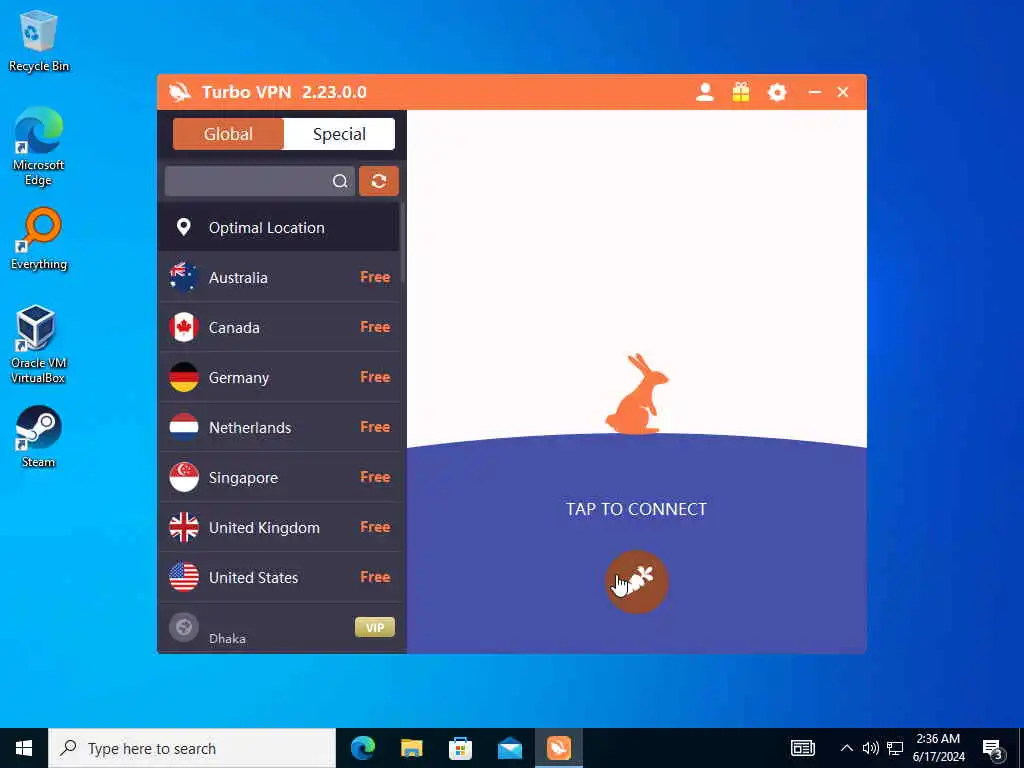Screen dimensions: 1024x768
Task: Click the United States flag icon
Action: coord(184,577)
